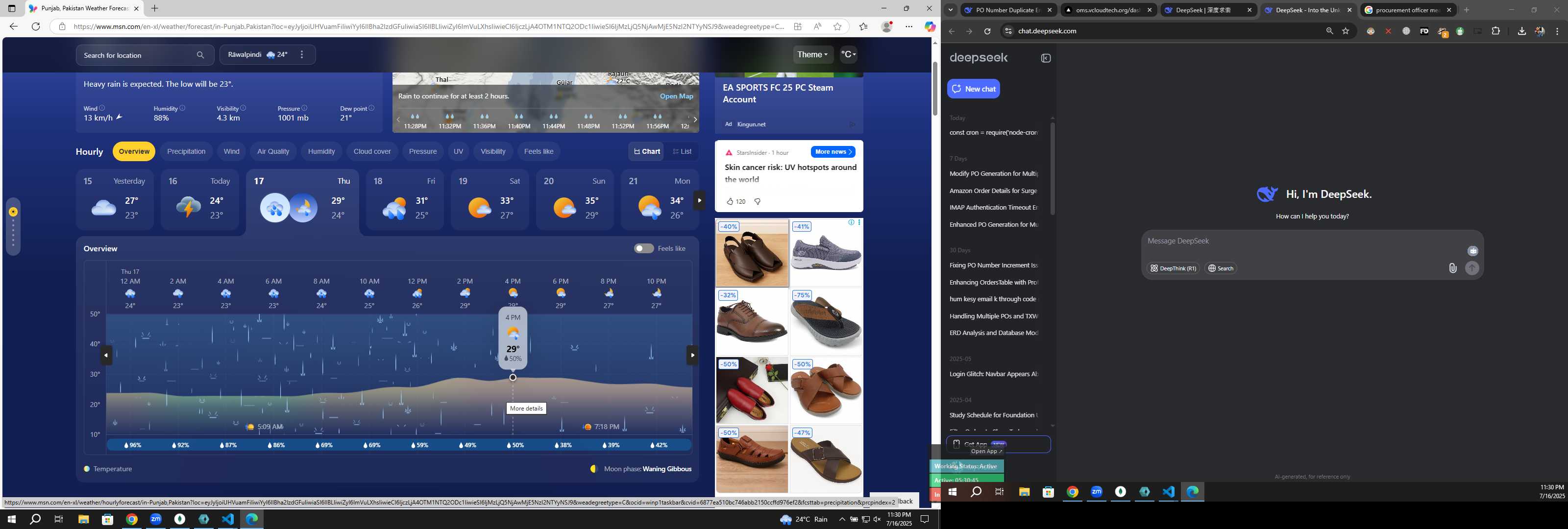The height and width of the screenshot is (529, 1568).
Task: Enable DeepThink (R1) mode
Action: 1173,268
